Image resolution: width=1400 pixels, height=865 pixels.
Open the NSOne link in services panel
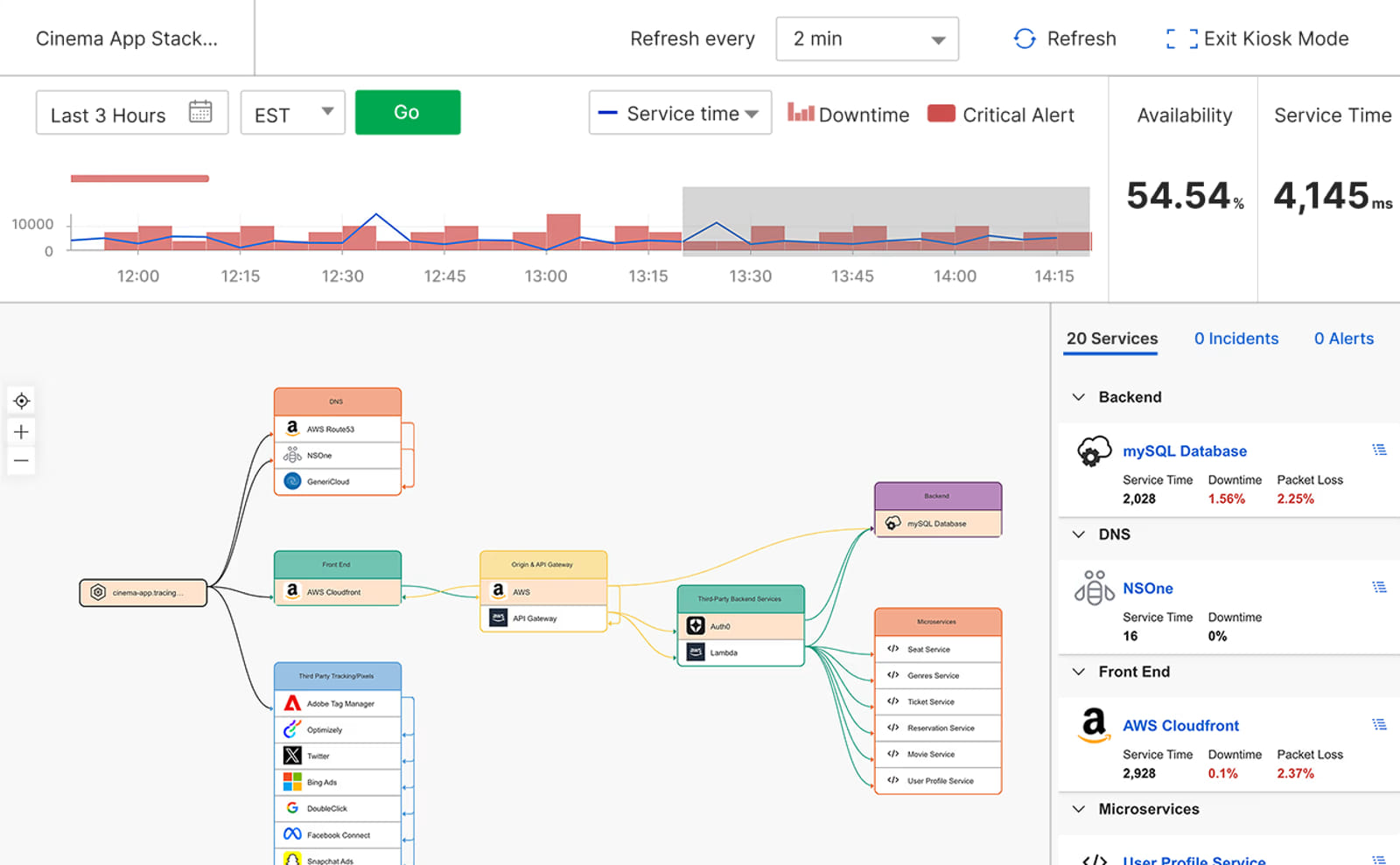coord(1148,589)
